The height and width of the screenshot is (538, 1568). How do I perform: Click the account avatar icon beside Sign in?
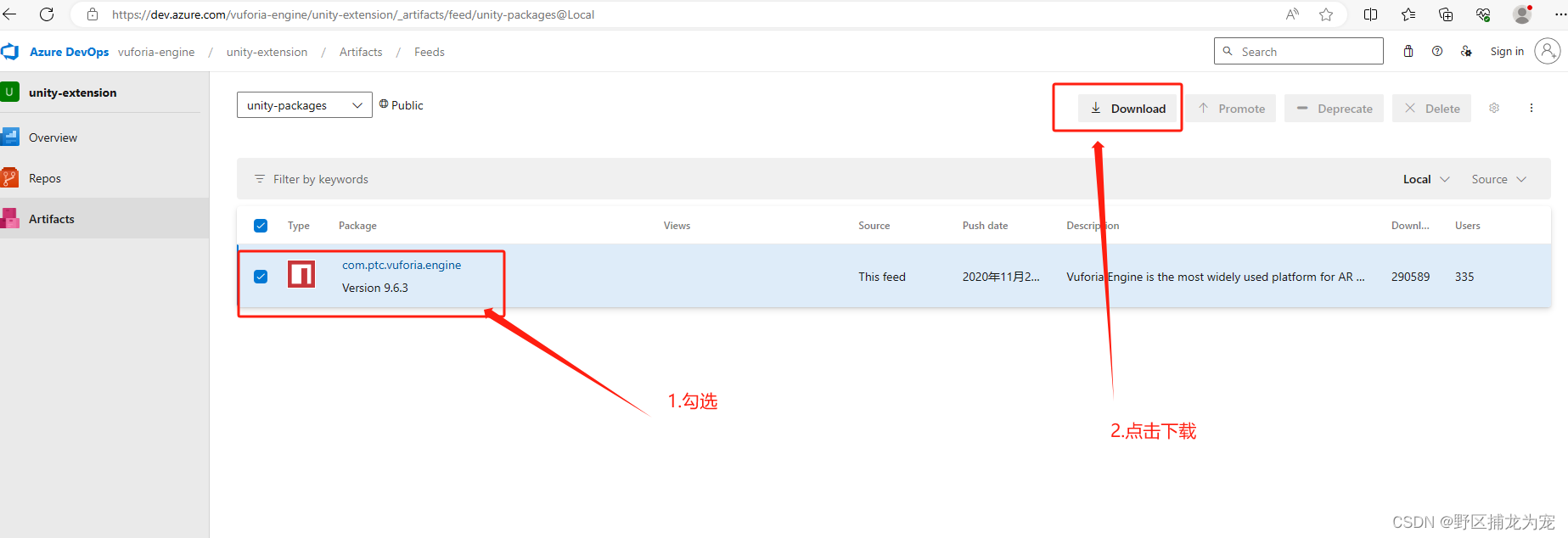[1548, 51]
